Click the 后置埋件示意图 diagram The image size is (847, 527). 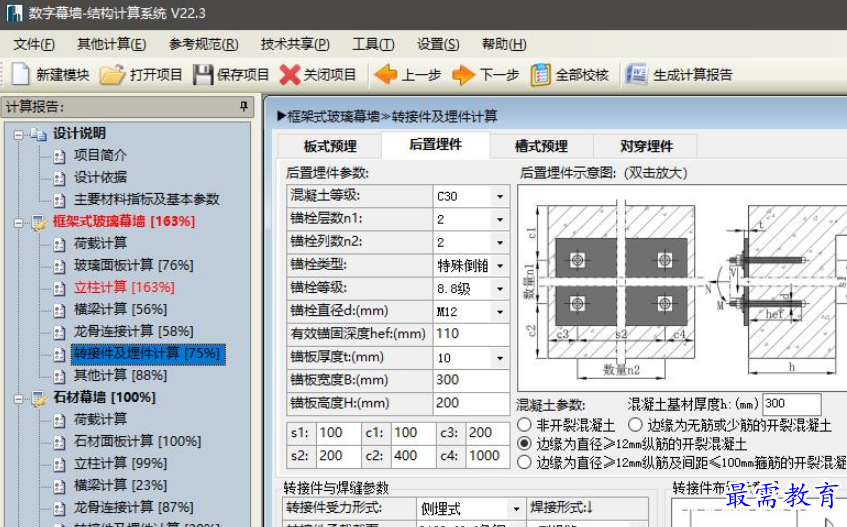pos(682,287)
